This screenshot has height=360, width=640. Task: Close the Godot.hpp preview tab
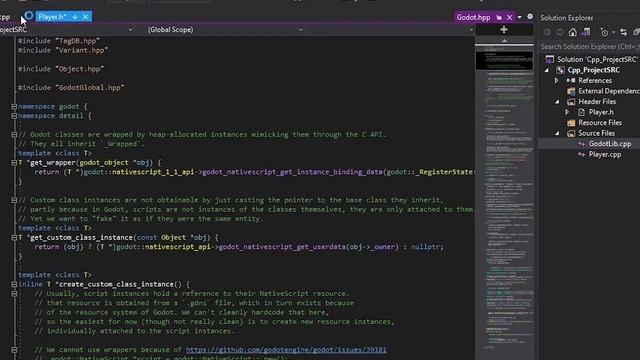pos(509,17)
